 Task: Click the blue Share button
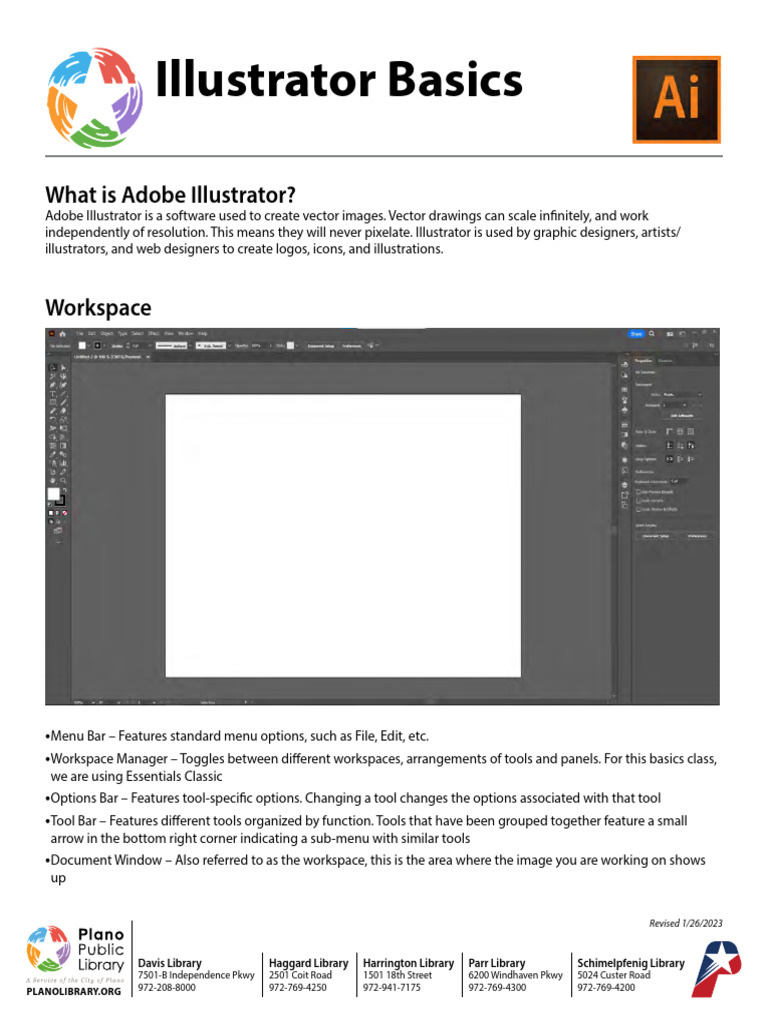click(x=637, y=334)
